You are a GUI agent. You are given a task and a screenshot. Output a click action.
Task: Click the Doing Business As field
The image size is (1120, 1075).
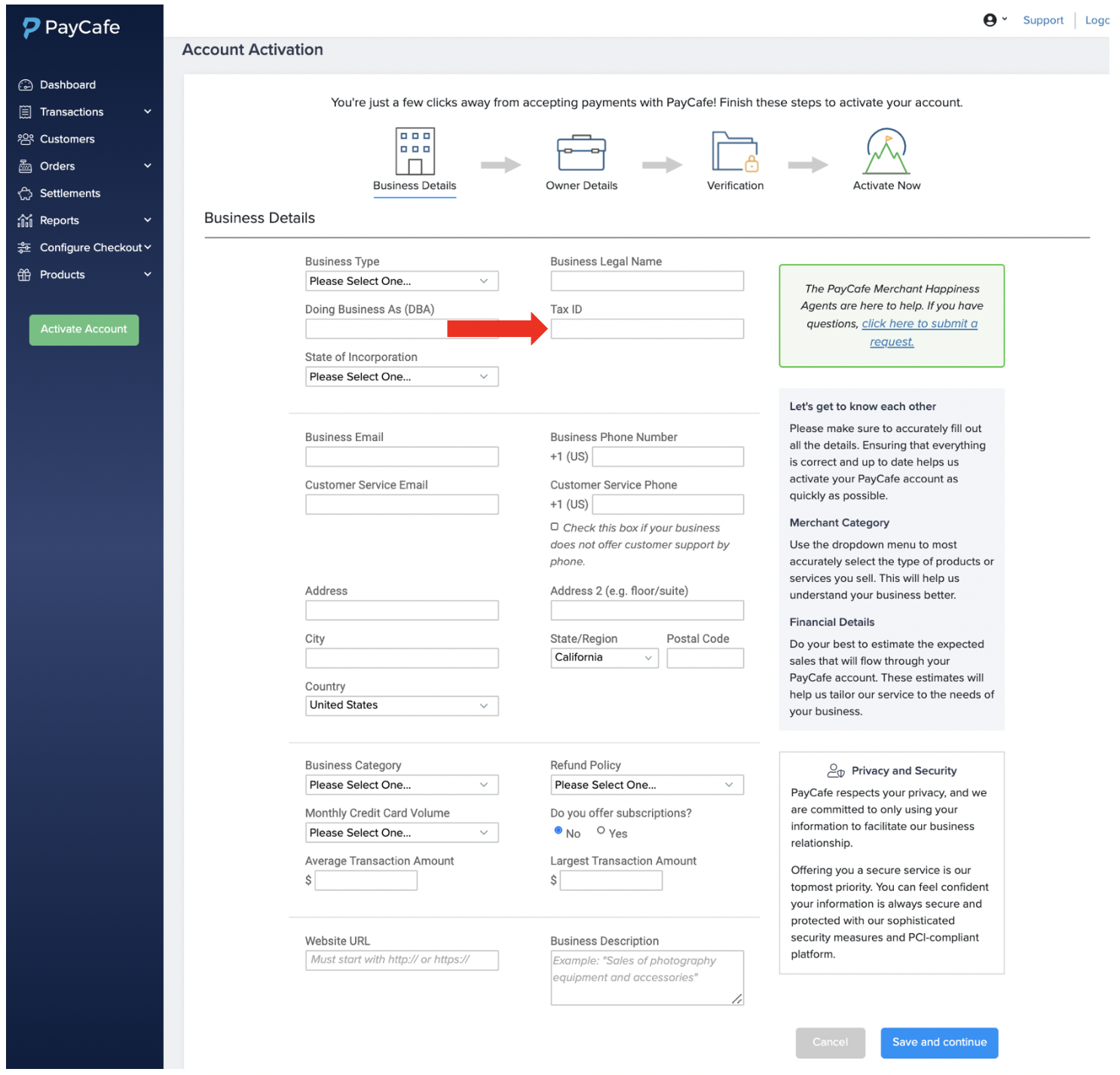tap(402, 329)
